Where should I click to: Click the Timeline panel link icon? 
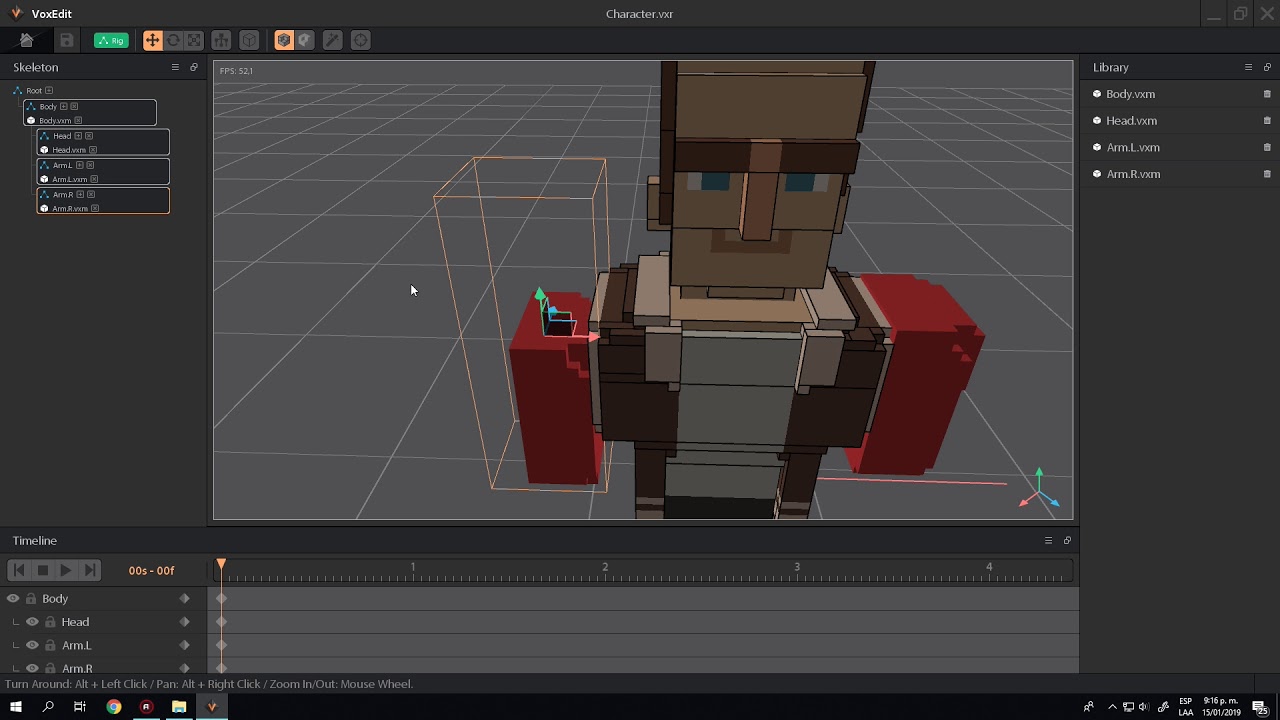pyautogui.click(x=1067, y=540)
